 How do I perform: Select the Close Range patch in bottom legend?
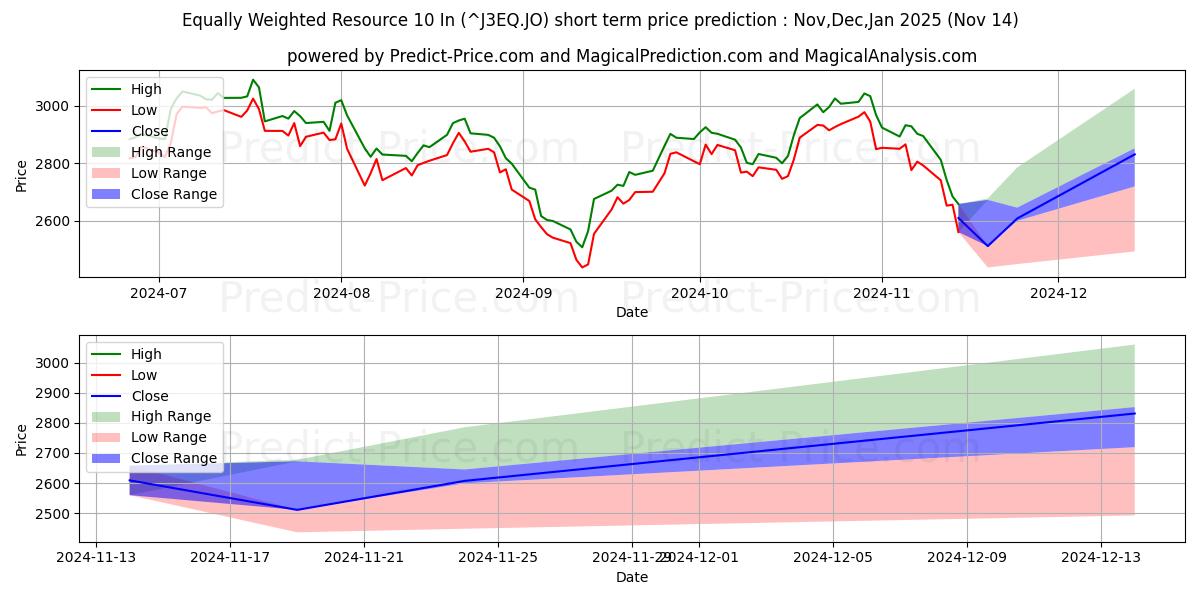(108, 459)
